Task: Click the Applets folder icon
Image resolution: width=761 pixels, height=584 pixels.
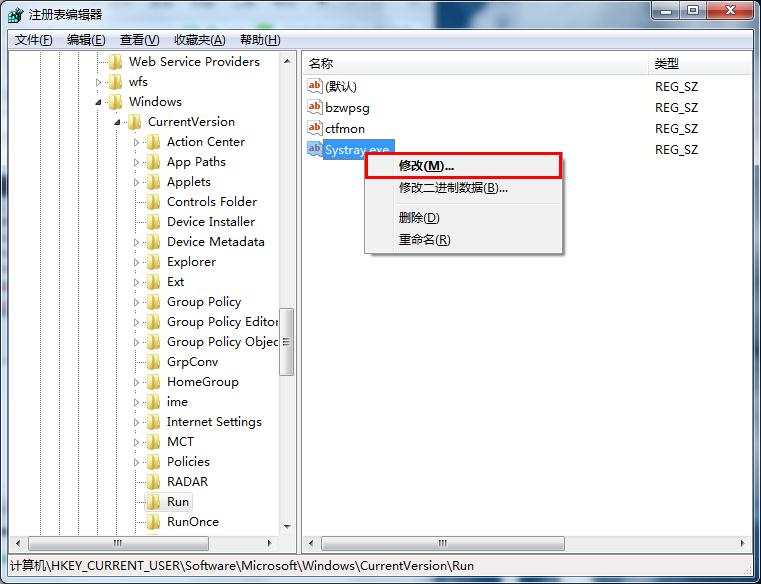Action: coord(153,182)
